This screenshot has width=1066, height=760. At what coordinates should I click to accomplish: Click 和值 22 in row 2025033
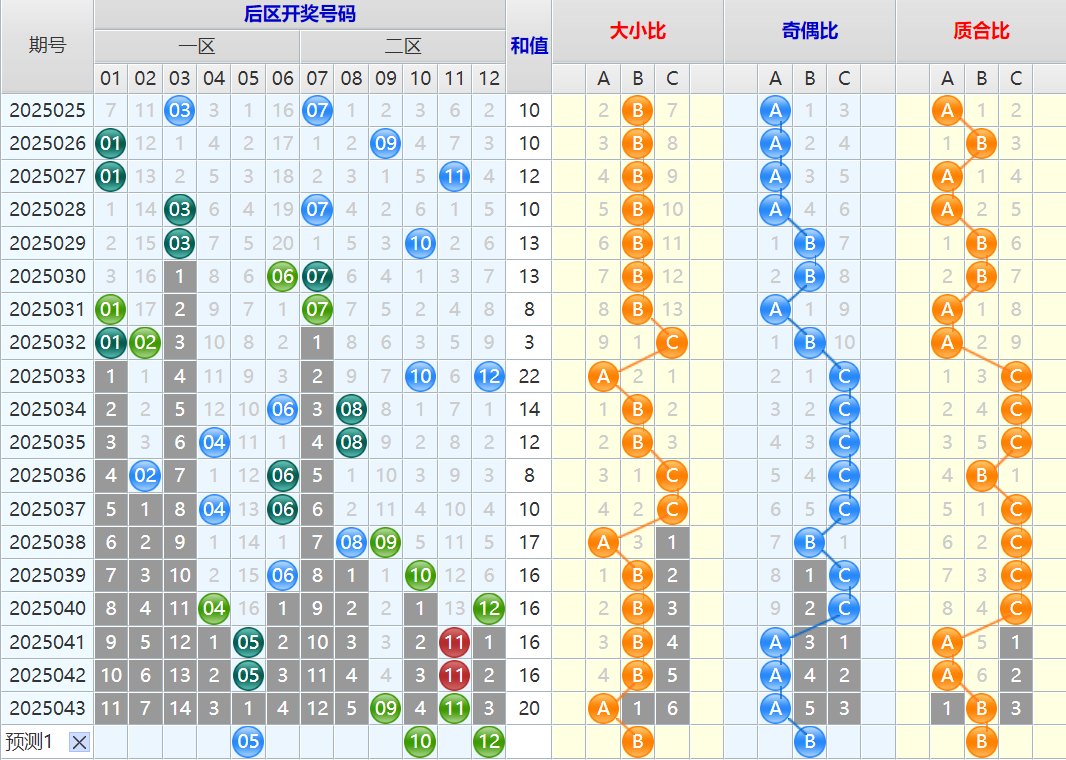click(x=529, y=376)
